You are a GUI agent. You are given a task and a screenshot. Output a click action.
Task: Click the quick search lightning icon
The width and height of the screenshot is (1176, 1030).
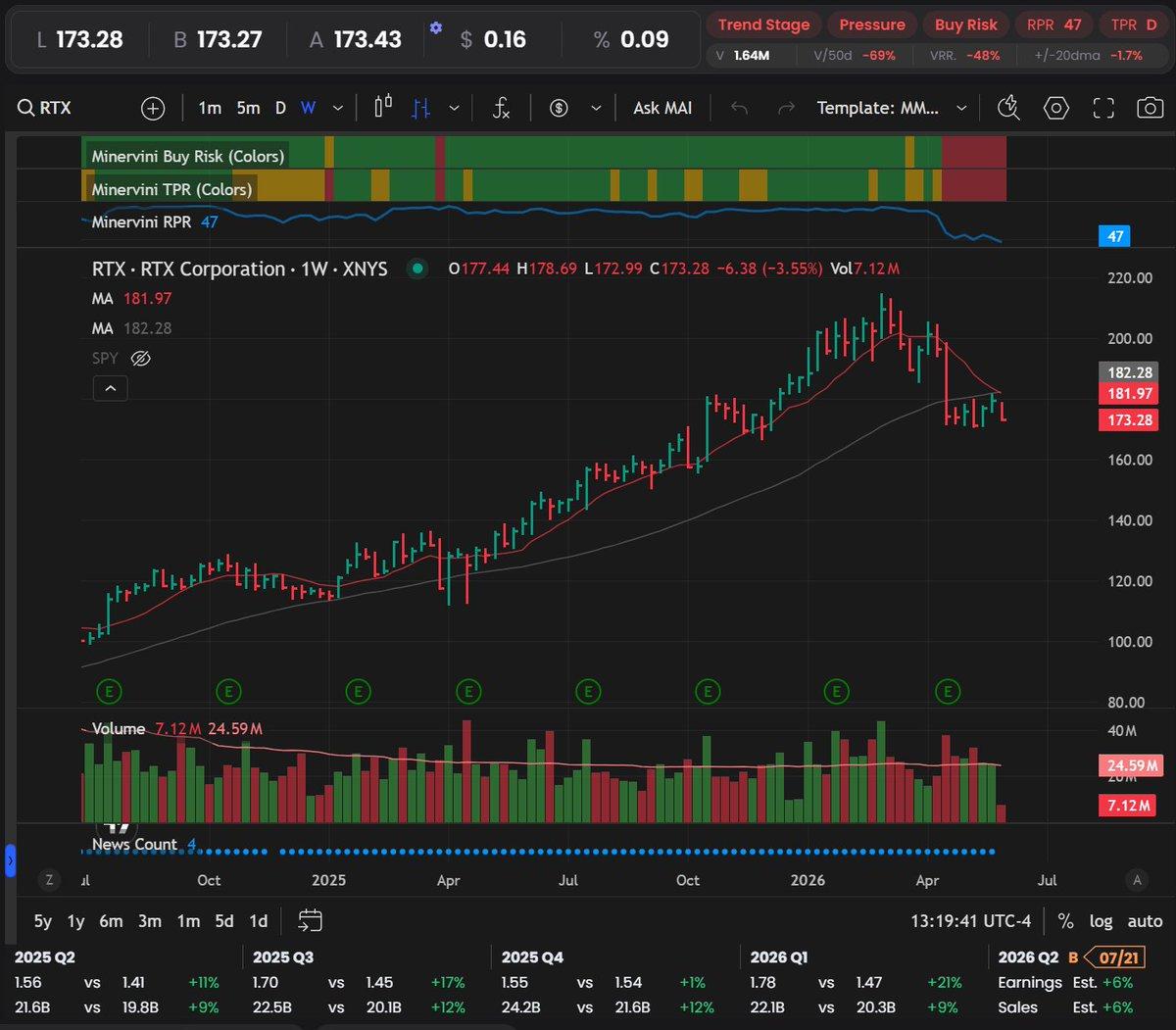(x=1008, y=108)
